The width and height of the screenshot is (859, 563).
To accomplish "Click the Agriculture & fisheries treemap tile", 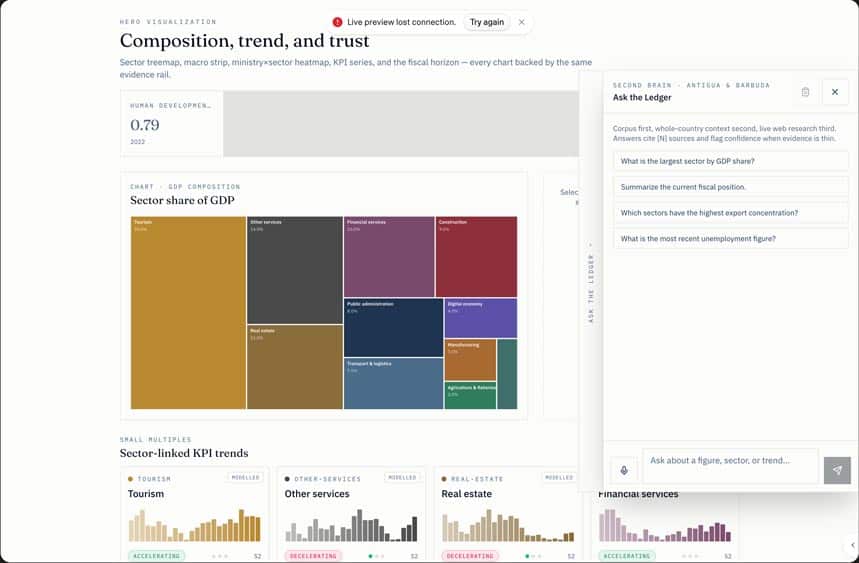I will [x=470, y=395].
